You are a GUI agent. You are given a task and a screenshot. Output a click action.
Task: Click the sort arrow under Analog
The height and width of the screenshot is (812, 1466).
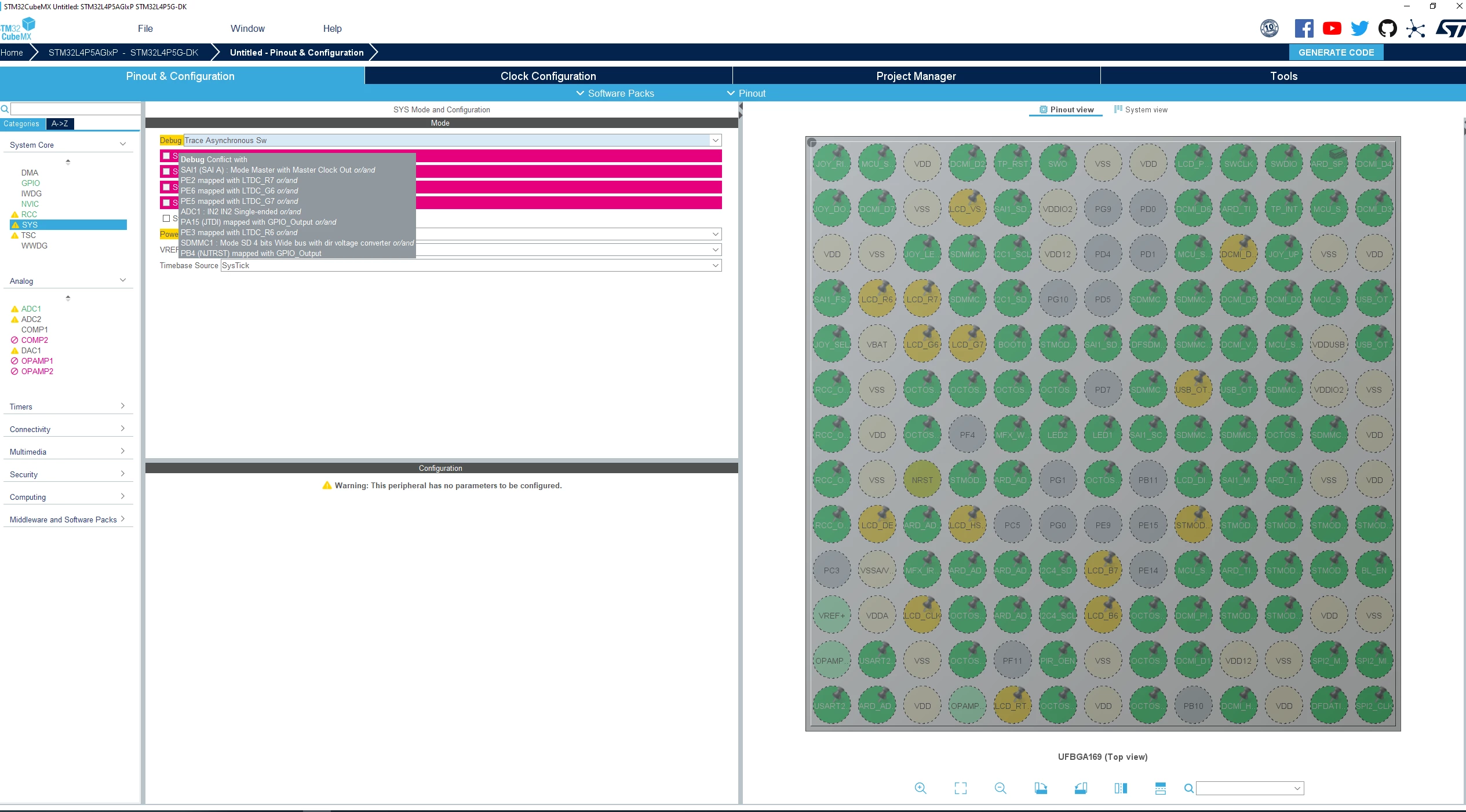pos(68,298)
